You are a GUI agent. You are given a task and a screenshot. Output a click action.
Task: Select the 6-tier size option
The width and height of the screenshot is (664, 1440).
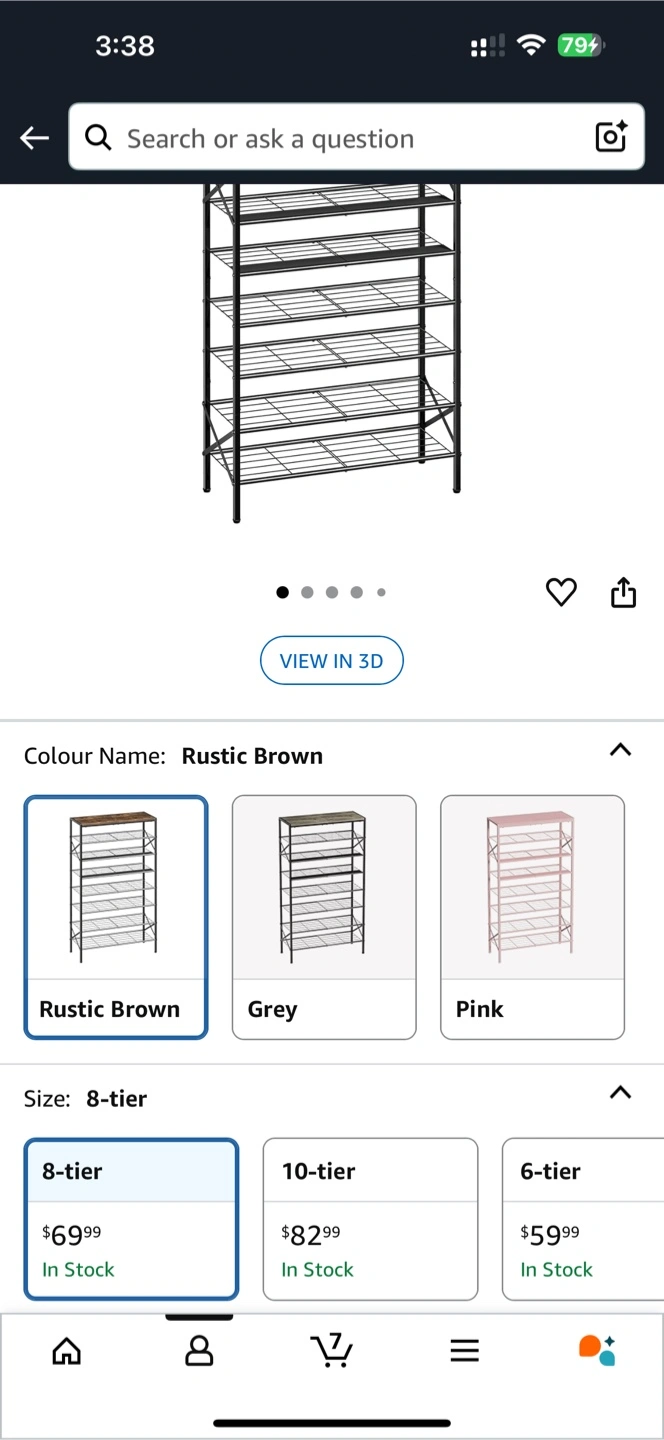582,1219
